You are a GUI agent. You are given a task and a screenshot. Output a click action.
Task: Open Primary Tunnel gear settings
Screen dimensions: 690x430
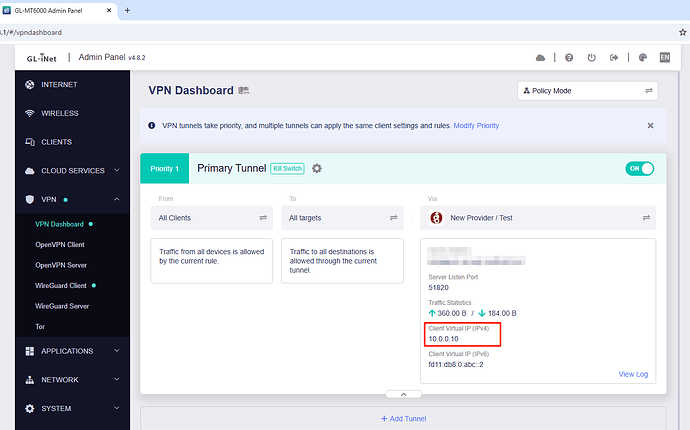point(317,168)
